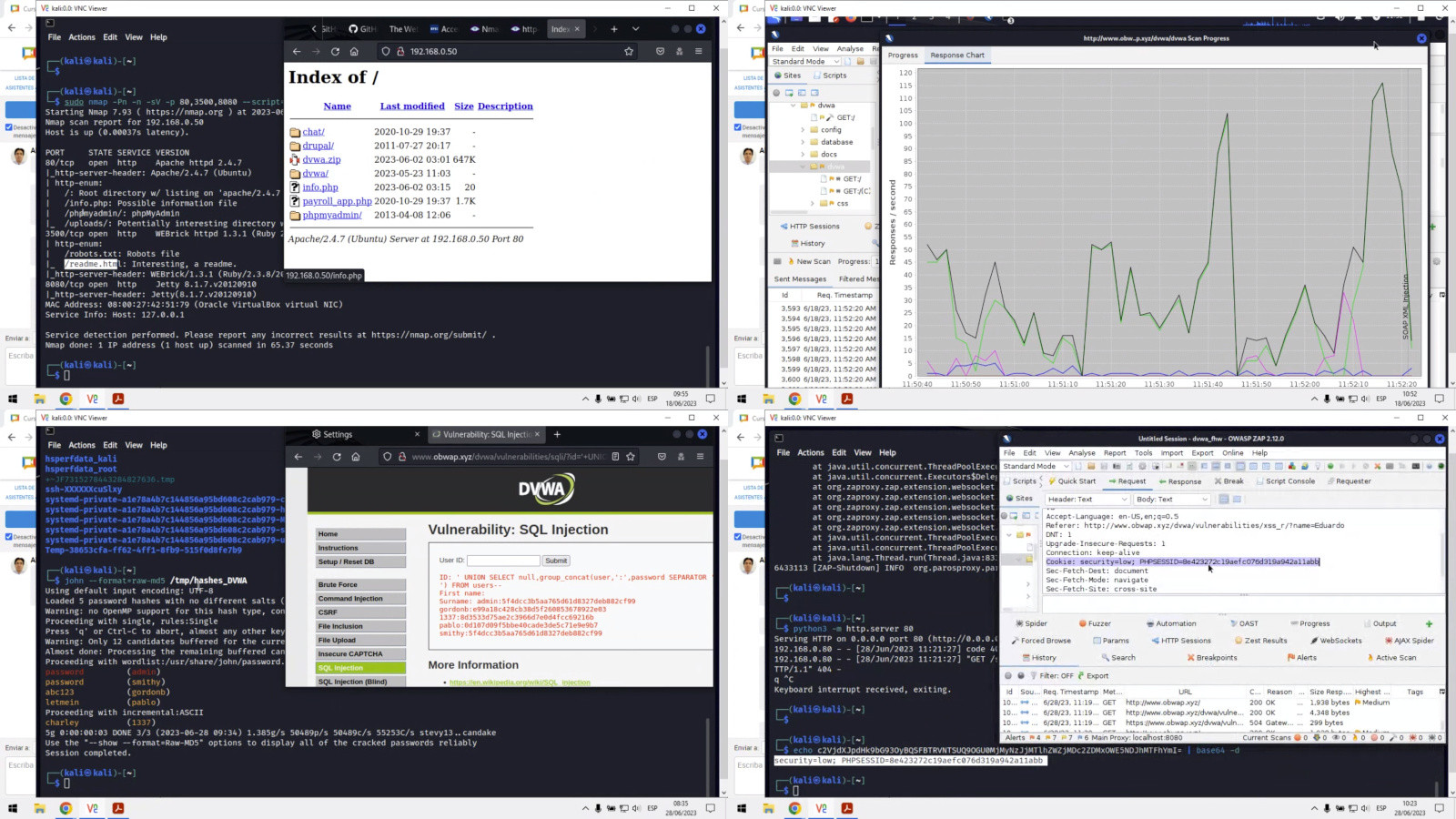Open the Header: Text dropdown in ZAP
The height and width of the screenshot is (819, 1456).
tap(1087, 500)
